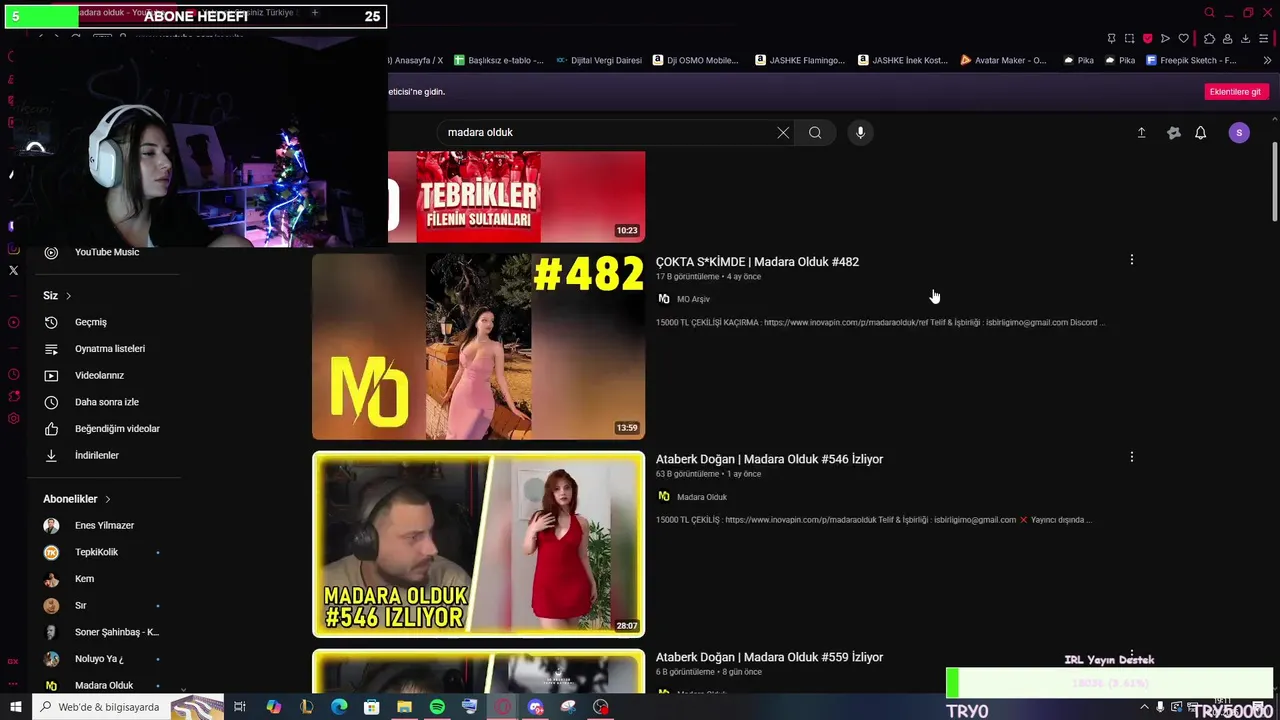
Task: Open Microsoft Edge from the taskbar
Action: point(339,707)
